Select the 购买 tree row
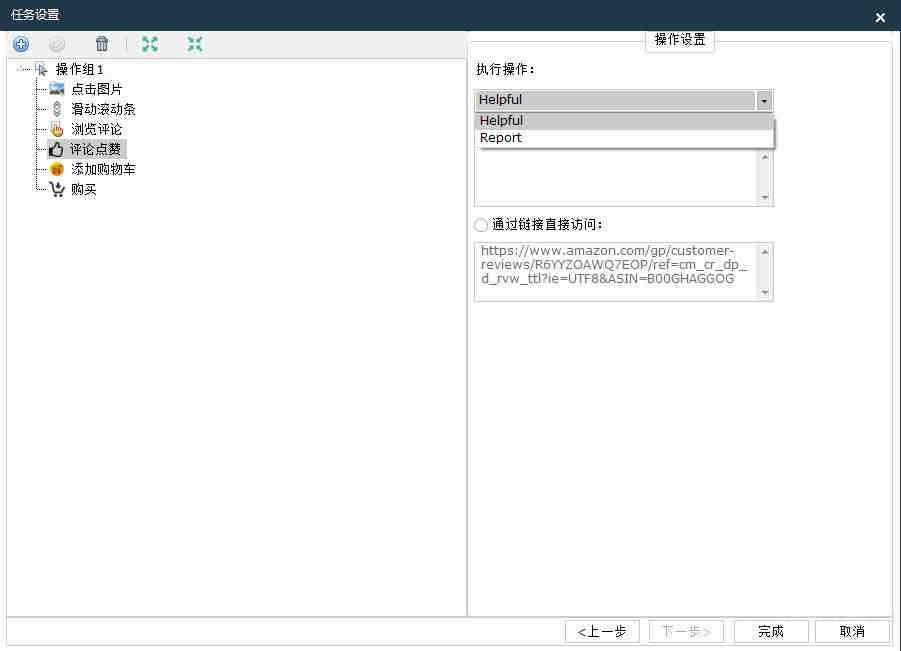The width and height of the screenshot is (901, 651). click(x=83, y=189)
